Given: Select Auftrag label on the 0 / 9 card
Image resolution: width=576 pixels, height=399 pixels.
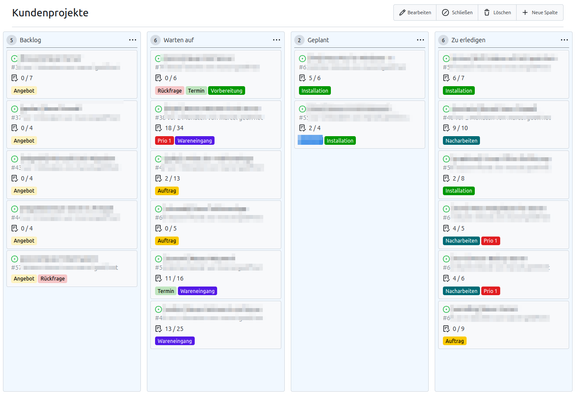Looking at the screenshot, I should click(x=455, y=341).
